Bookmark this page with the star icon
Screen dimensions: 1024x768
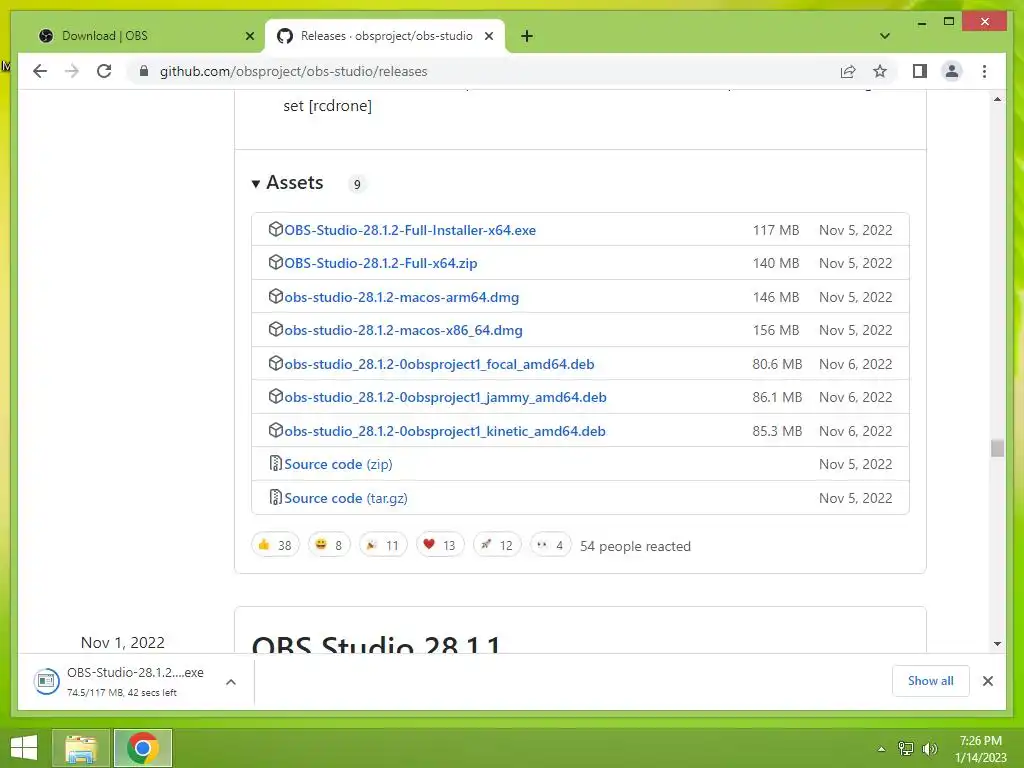(880, 71)
